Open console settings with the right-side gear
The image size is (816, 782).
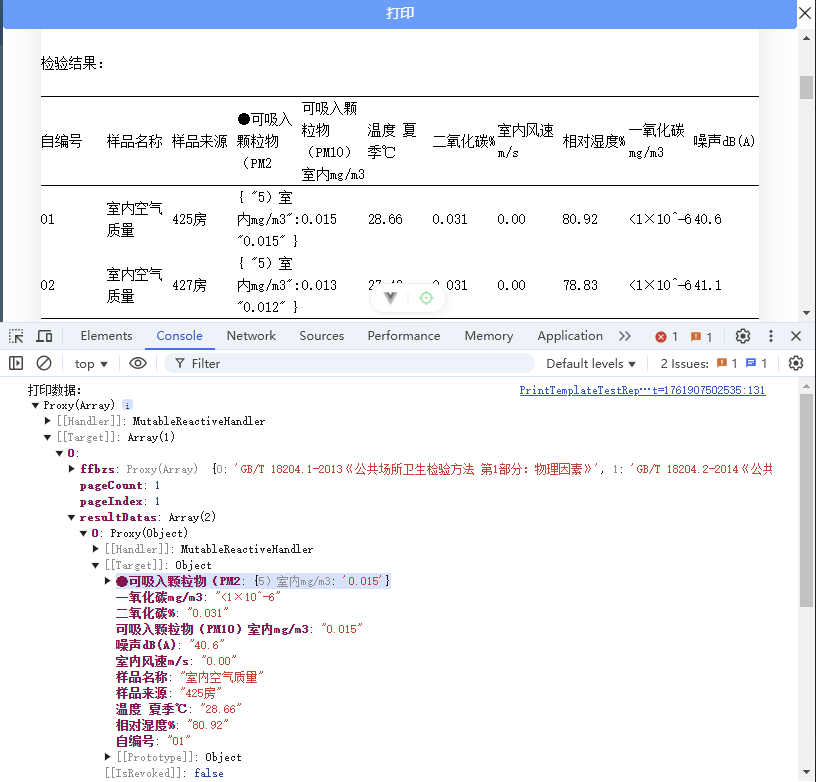pyautogui.click(x=795, y=363)
